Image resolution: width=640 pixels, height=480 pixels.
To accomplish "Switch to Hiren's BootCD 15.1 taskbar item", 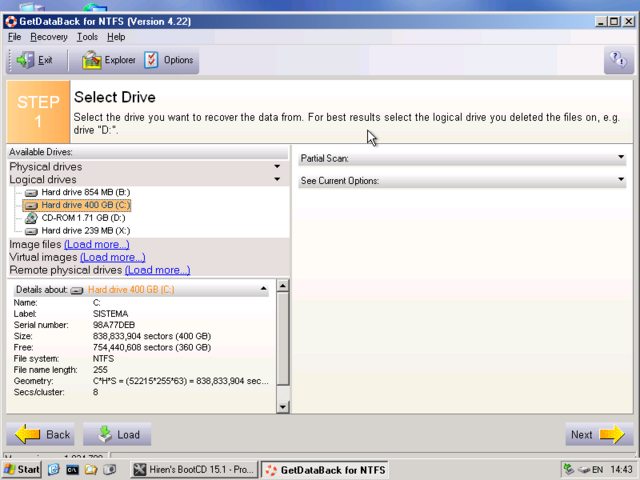I will (x=194, y=470).
